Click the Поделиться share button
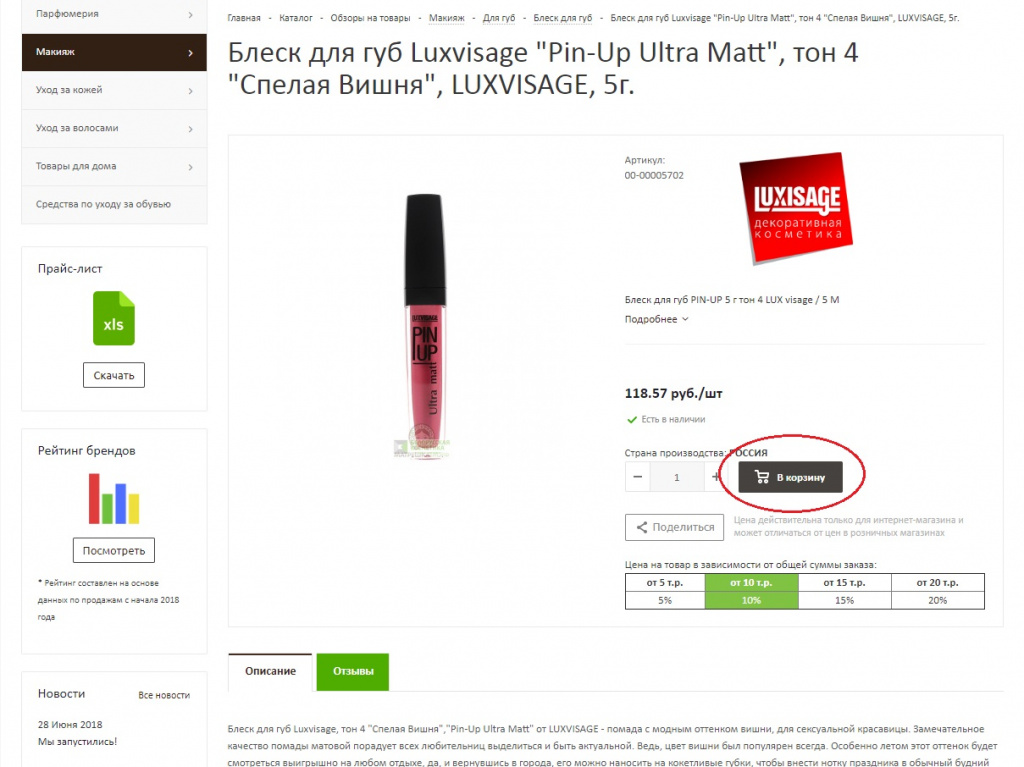 675,527
